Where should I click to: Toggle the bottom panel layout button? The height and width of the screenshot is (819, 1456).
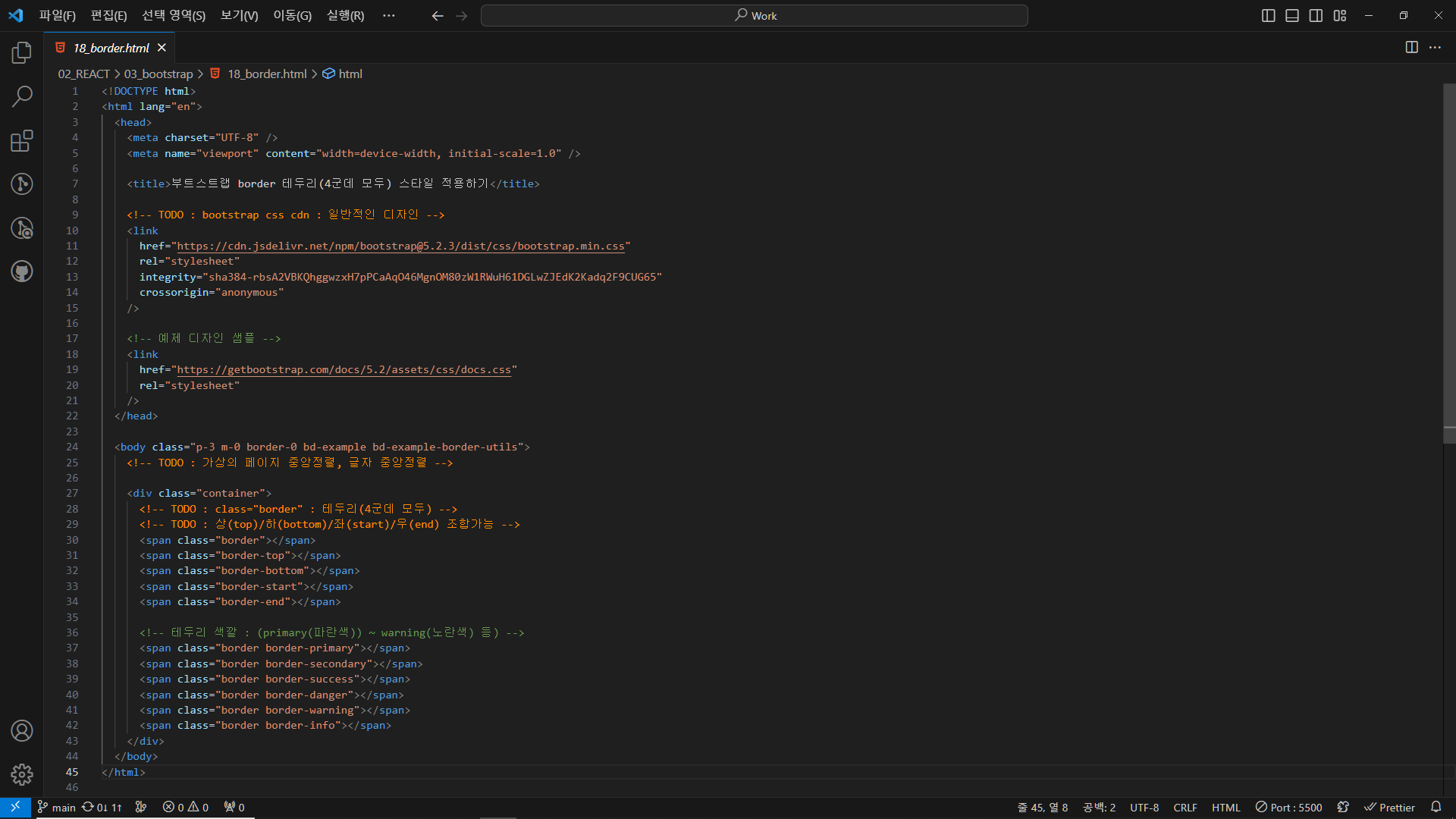tap(1292, 15)
